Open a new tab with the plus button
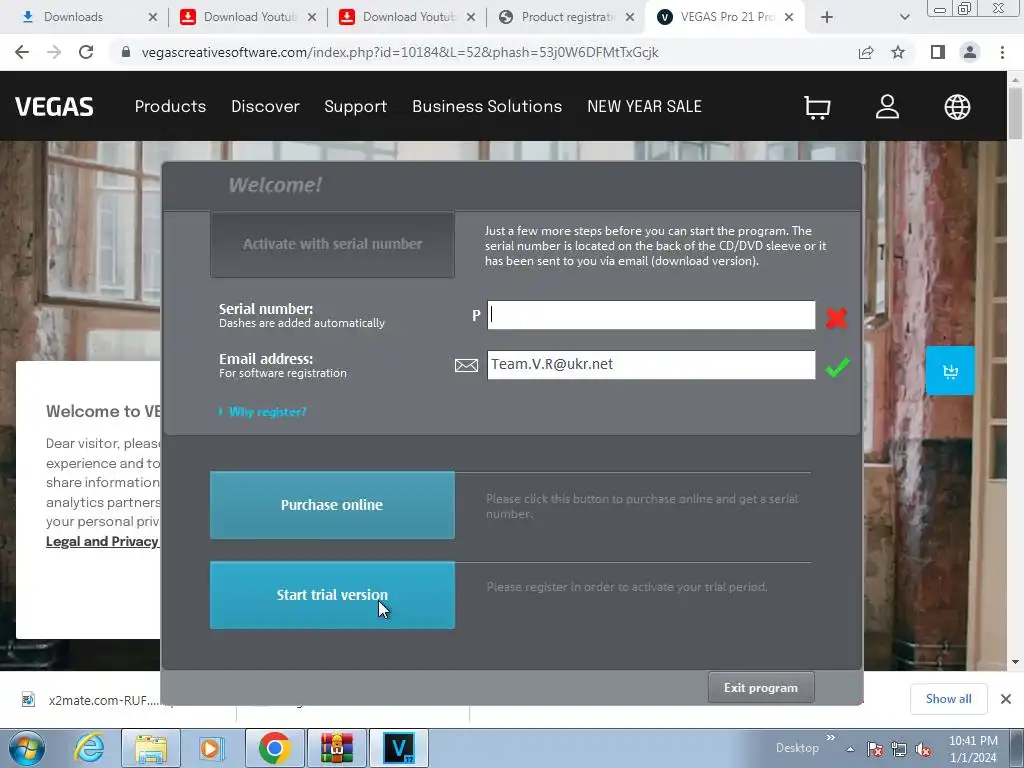1024x768 pixels. [827, 18]
